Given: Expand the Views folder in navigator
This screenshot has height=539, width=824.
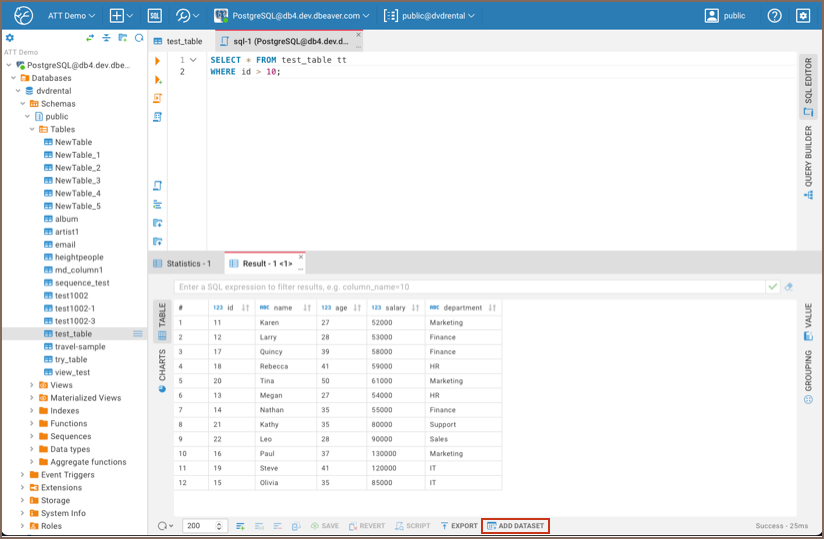Looking at the screenshot, I should (x=32, y=385).
